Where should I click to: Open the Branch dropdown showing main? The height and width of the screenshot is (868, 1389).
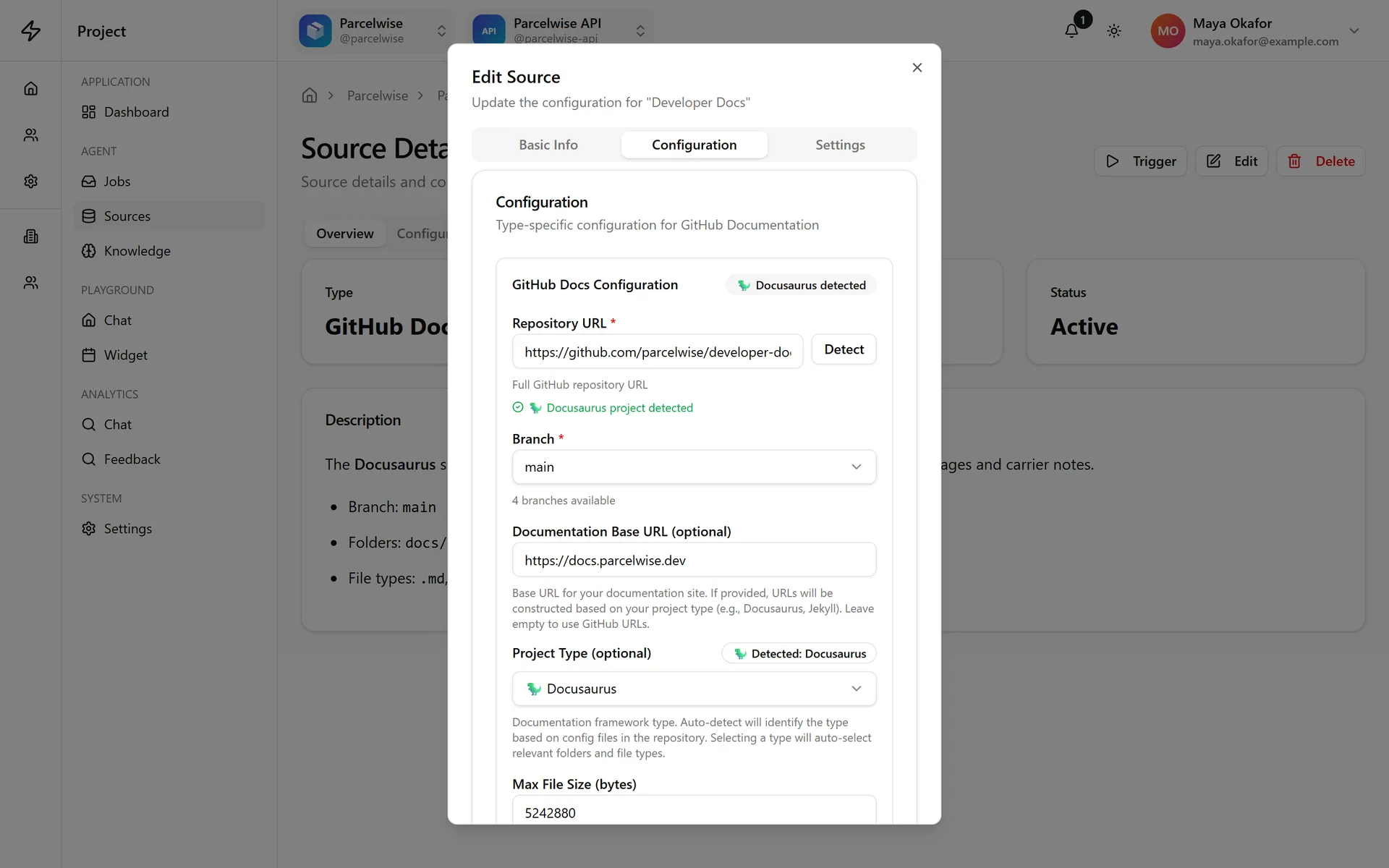(x=694, y=467)
